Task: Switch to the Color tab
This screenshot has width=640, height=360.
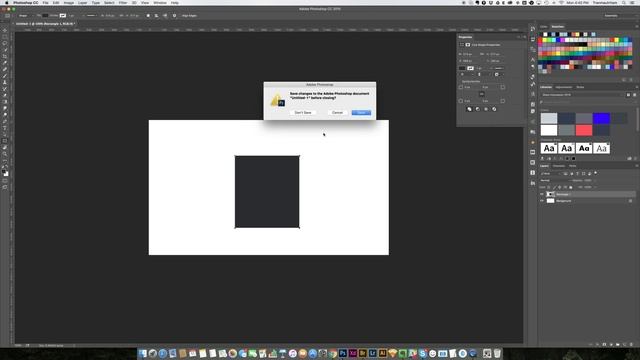Action: point(544,27)
